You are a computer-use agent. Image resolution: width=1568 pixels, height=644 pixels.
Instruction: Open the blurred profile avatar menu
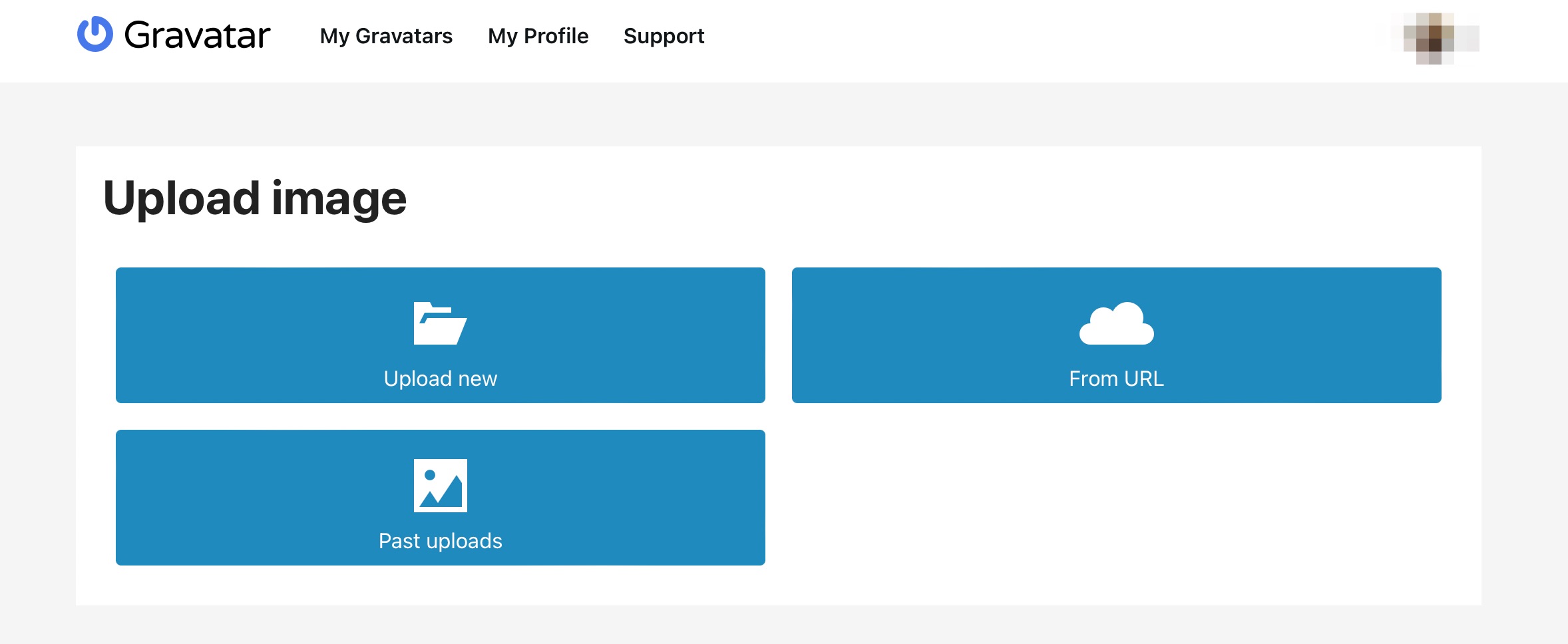click(1435, 39)
